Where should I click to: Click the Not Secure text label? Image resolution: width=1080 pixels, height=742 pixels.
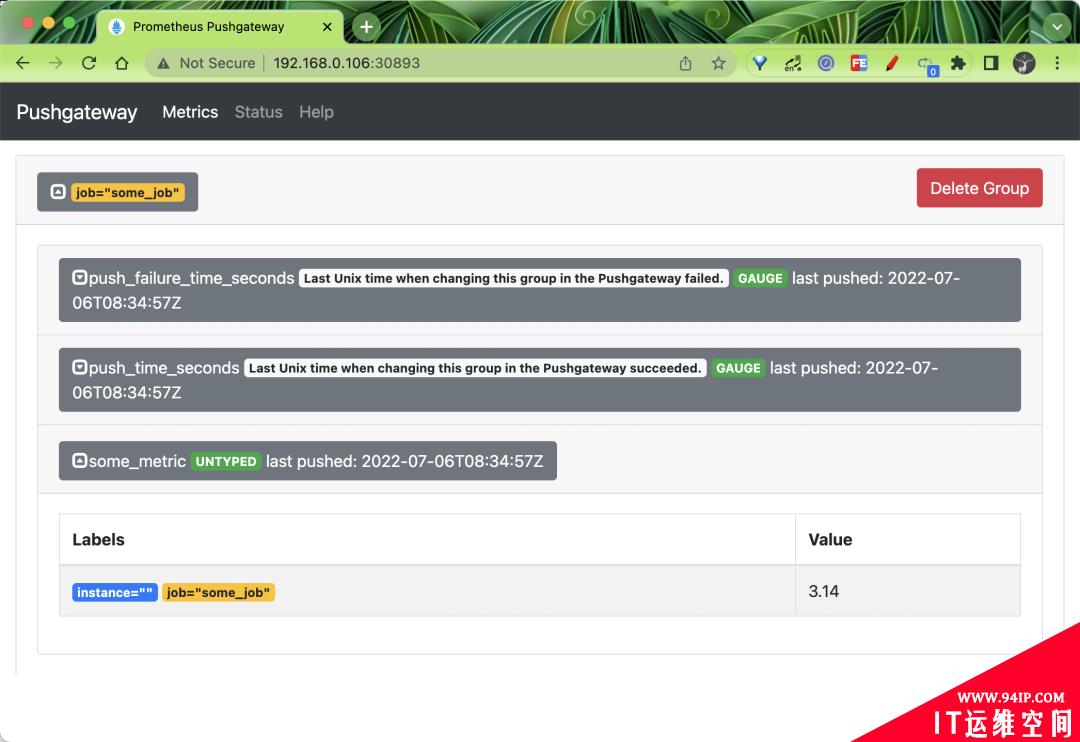pyautogui.click(x=217, y=63)
